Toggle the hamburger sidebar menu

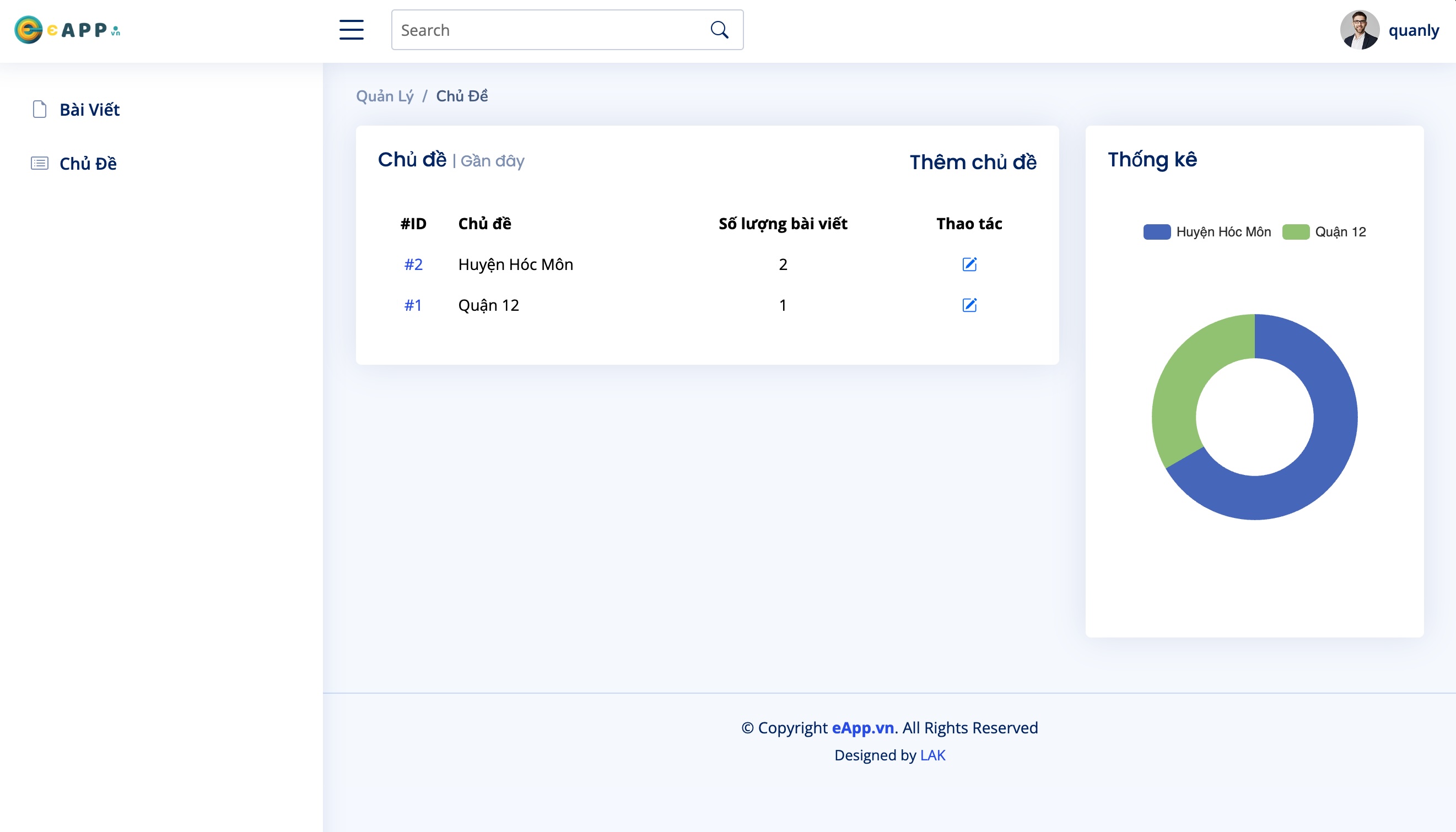(352, 30)
